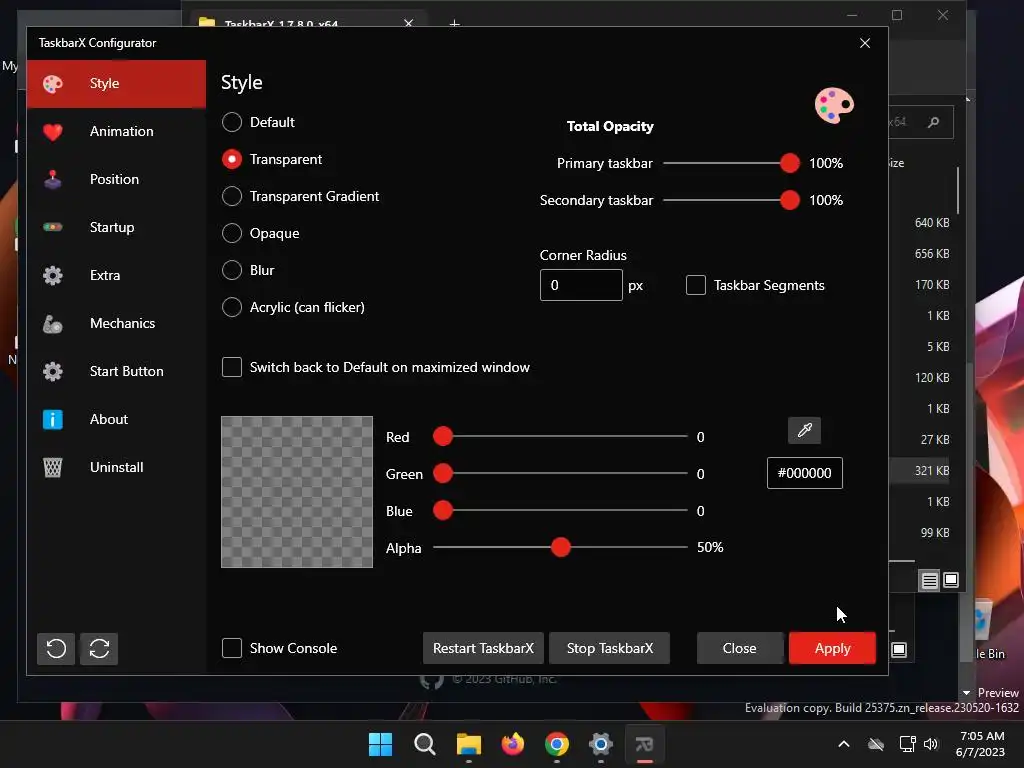
Task: Click the gear icon beside Start Button
Action: [52, 371]
